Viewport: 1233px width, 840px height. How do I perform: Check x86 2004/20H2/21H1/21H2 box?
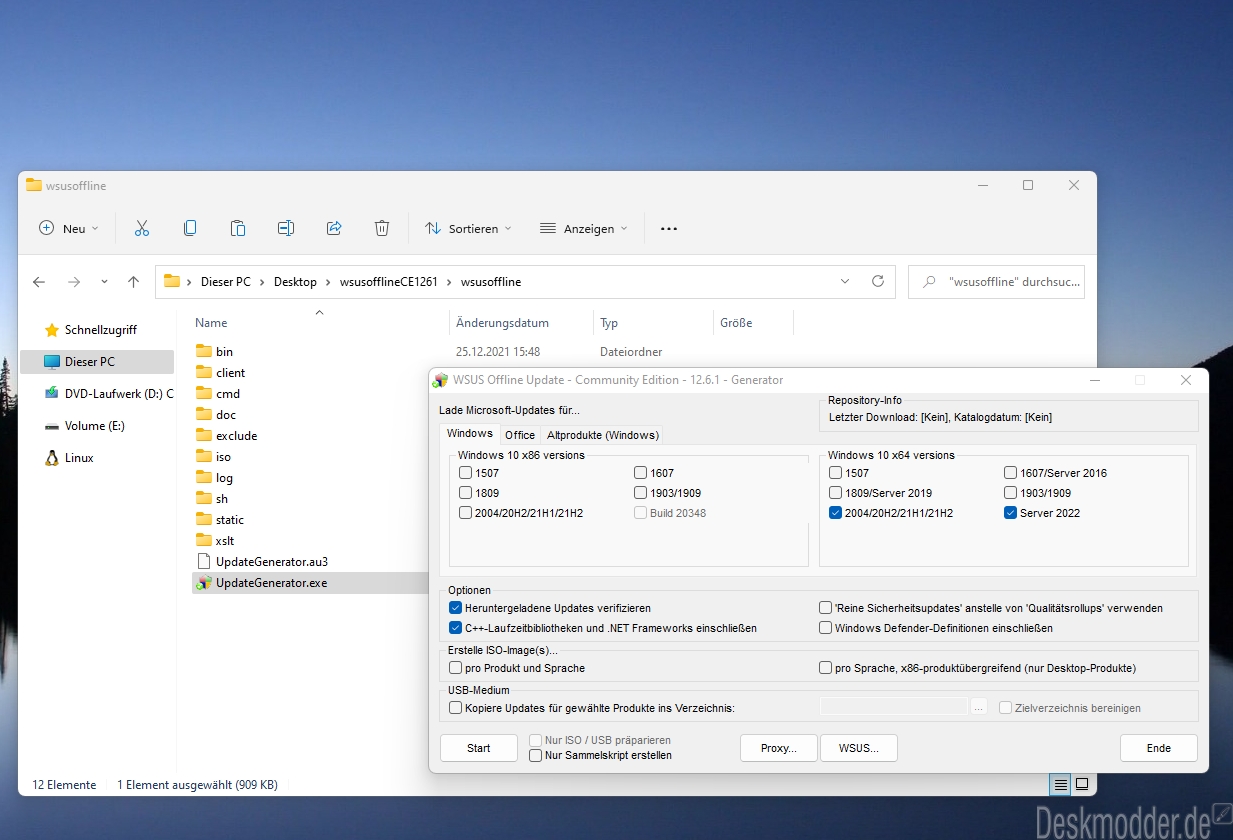coord(466,513)
